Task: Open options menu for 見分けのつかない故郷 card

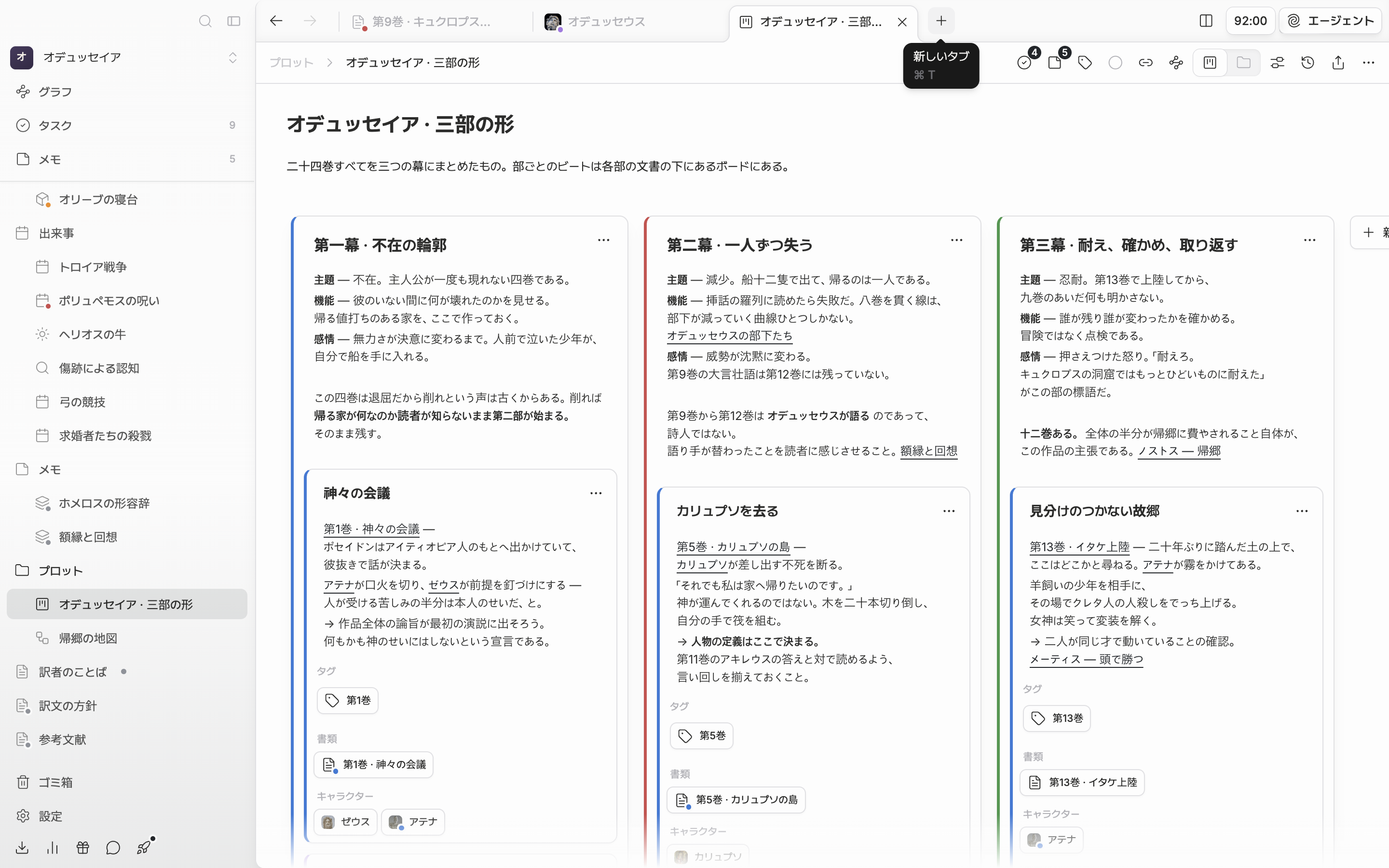Action: pos(1302,511)
